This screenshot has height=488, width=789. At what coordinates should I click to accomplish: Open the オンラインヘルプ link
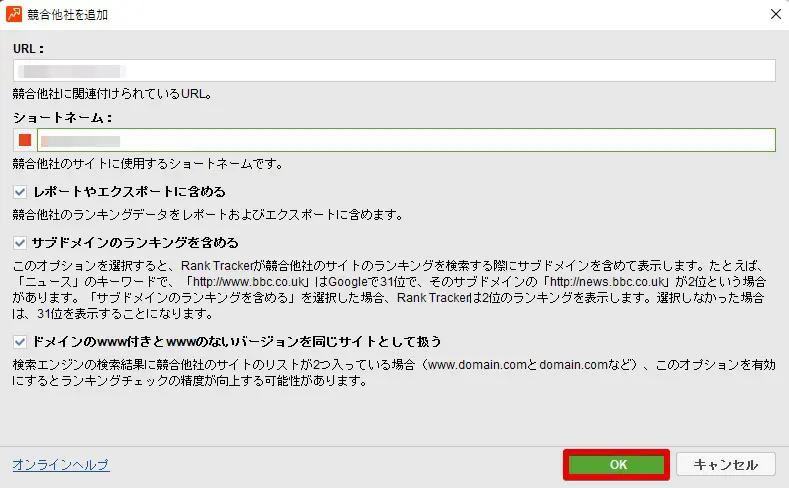60,465
